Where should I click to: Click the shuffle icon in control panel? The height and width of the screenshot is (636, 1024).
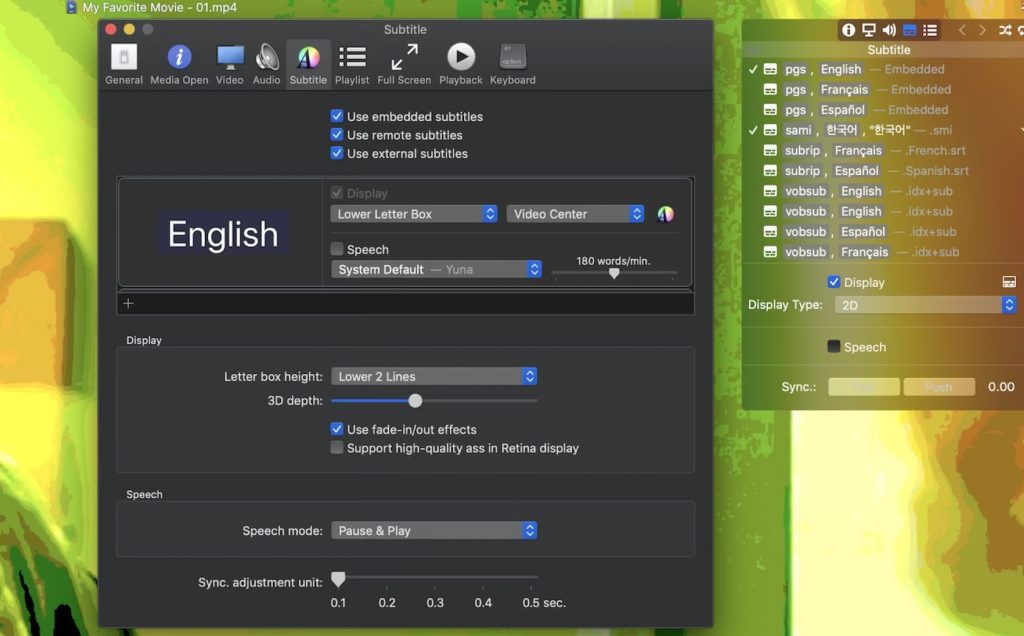(x=1005, y=30)
